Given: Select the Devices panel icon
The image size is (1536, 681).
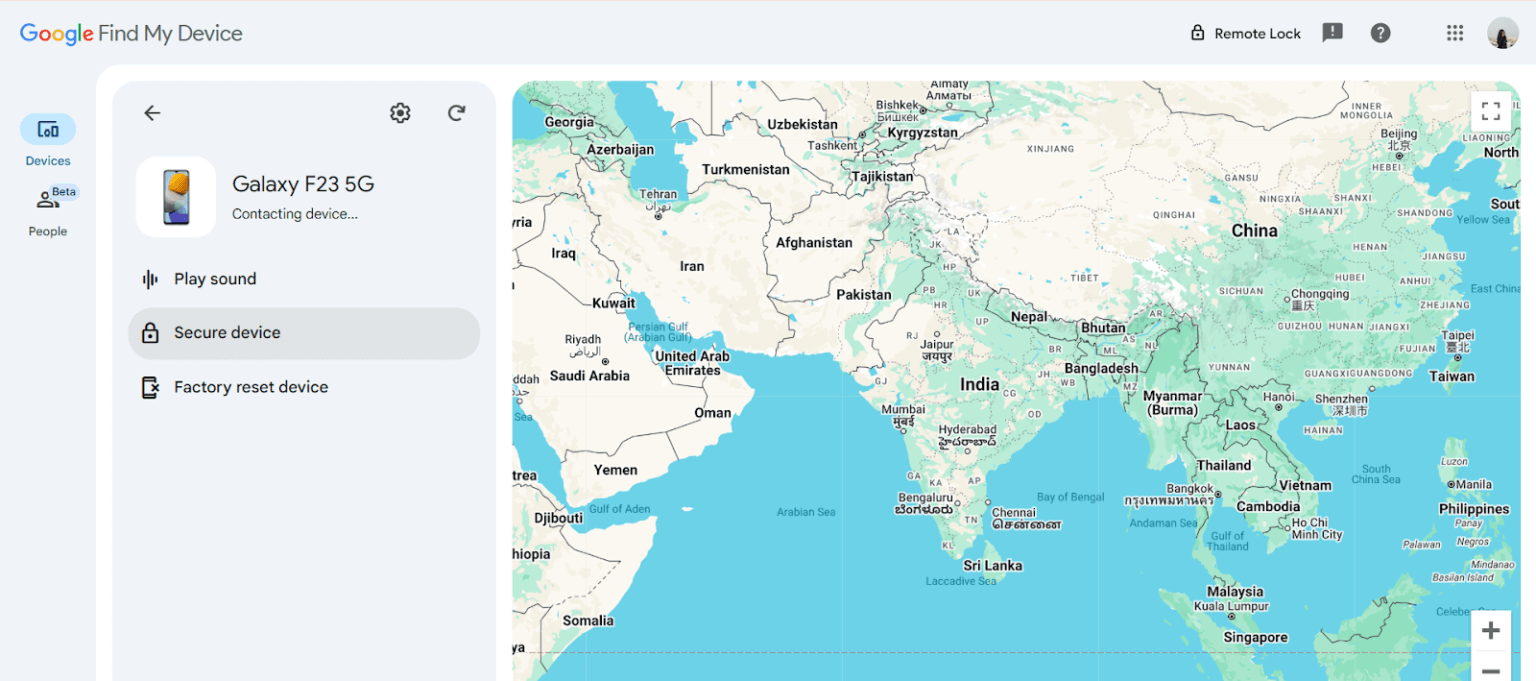Looking at the screenshot, I should click(x=47, y=128).
